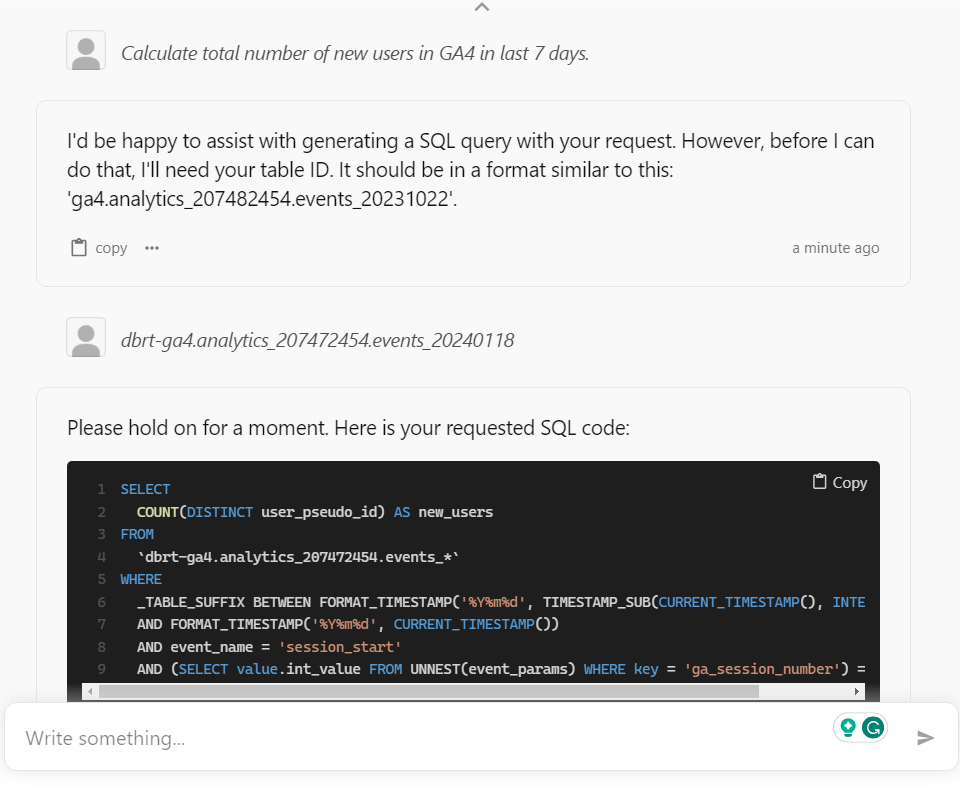
Task: Click the 'Calculate total number of new users' message
Action: [355, 53]
